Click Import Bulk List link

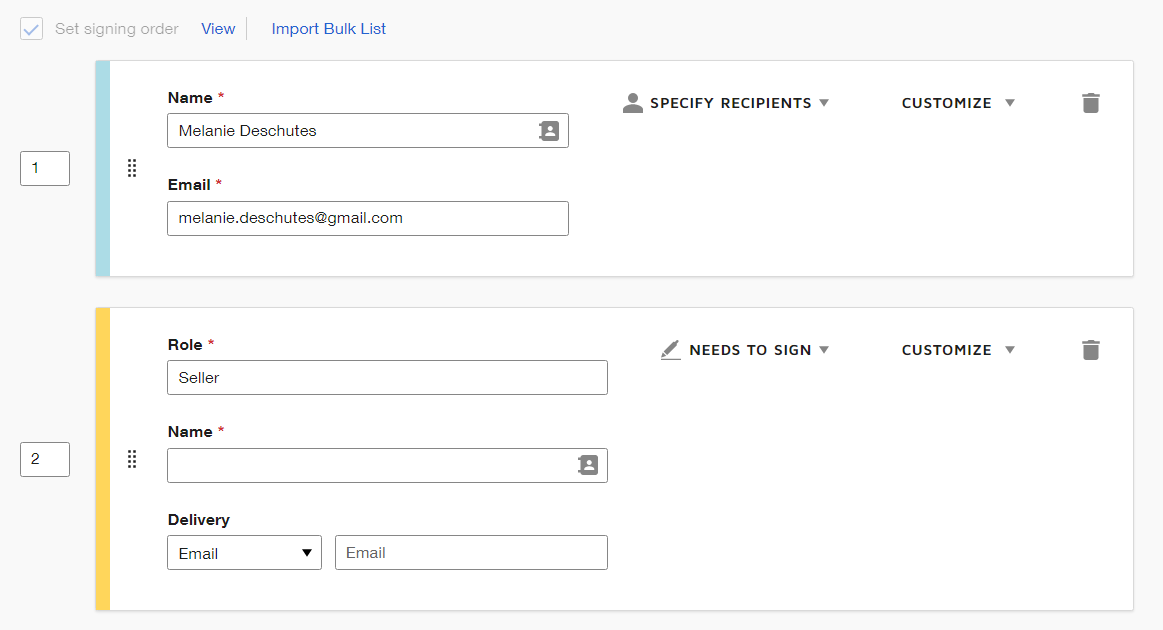[x=329, y=29]
